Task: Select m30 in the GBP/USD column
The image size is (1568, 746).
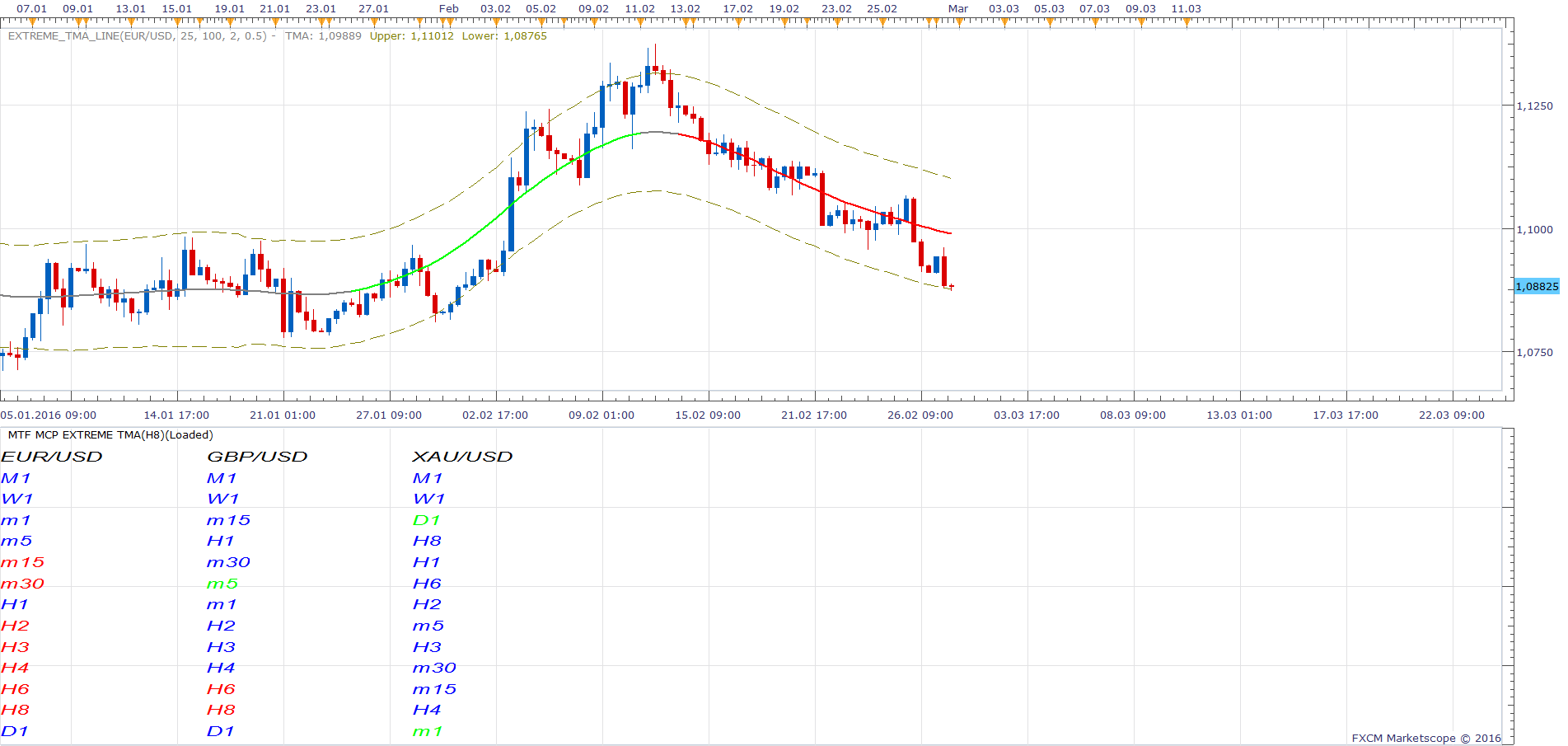Action: point(229,562)
